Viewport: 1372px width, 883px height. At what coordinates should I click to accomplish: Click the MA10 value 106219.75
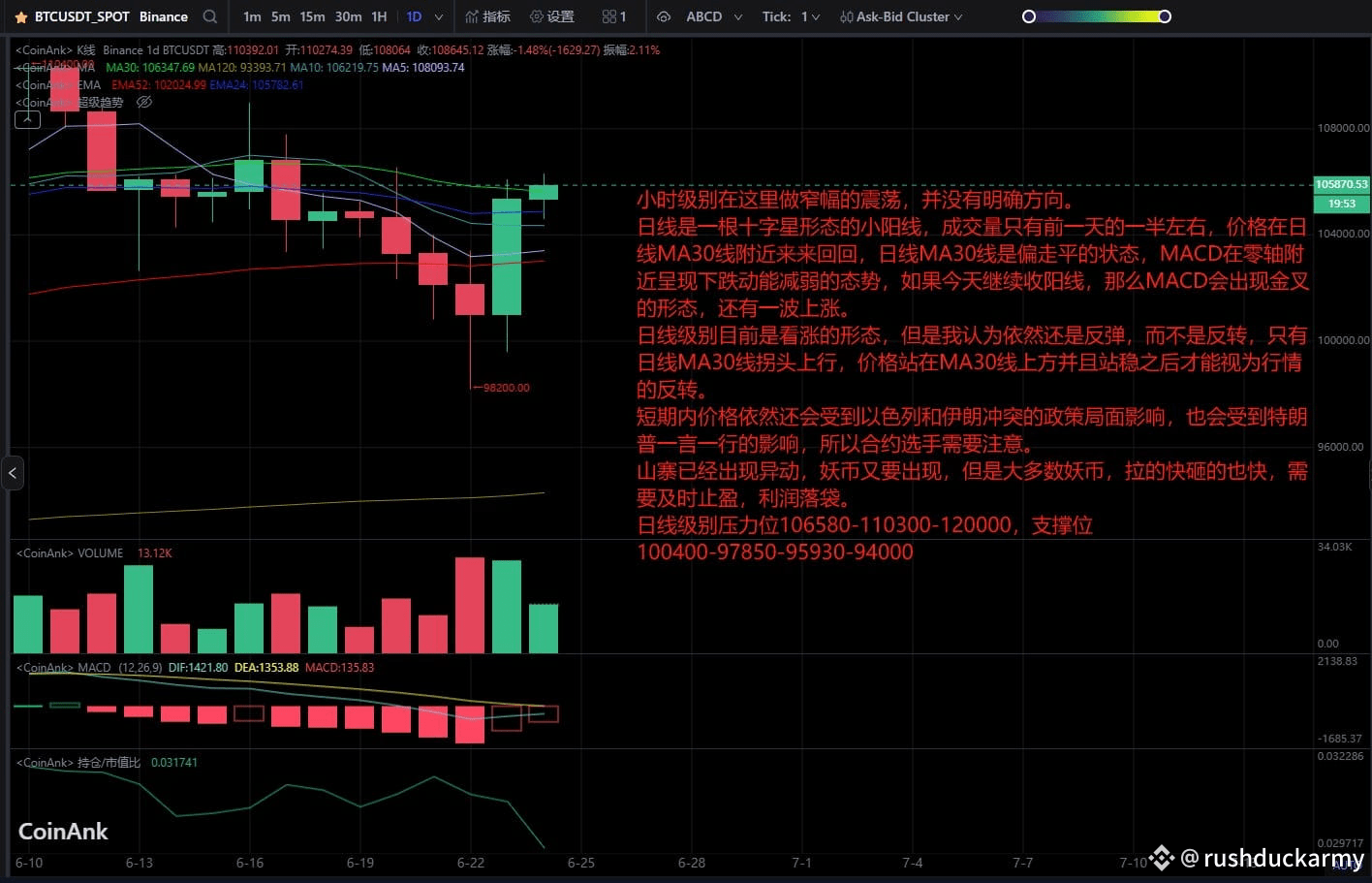point(351,68)
